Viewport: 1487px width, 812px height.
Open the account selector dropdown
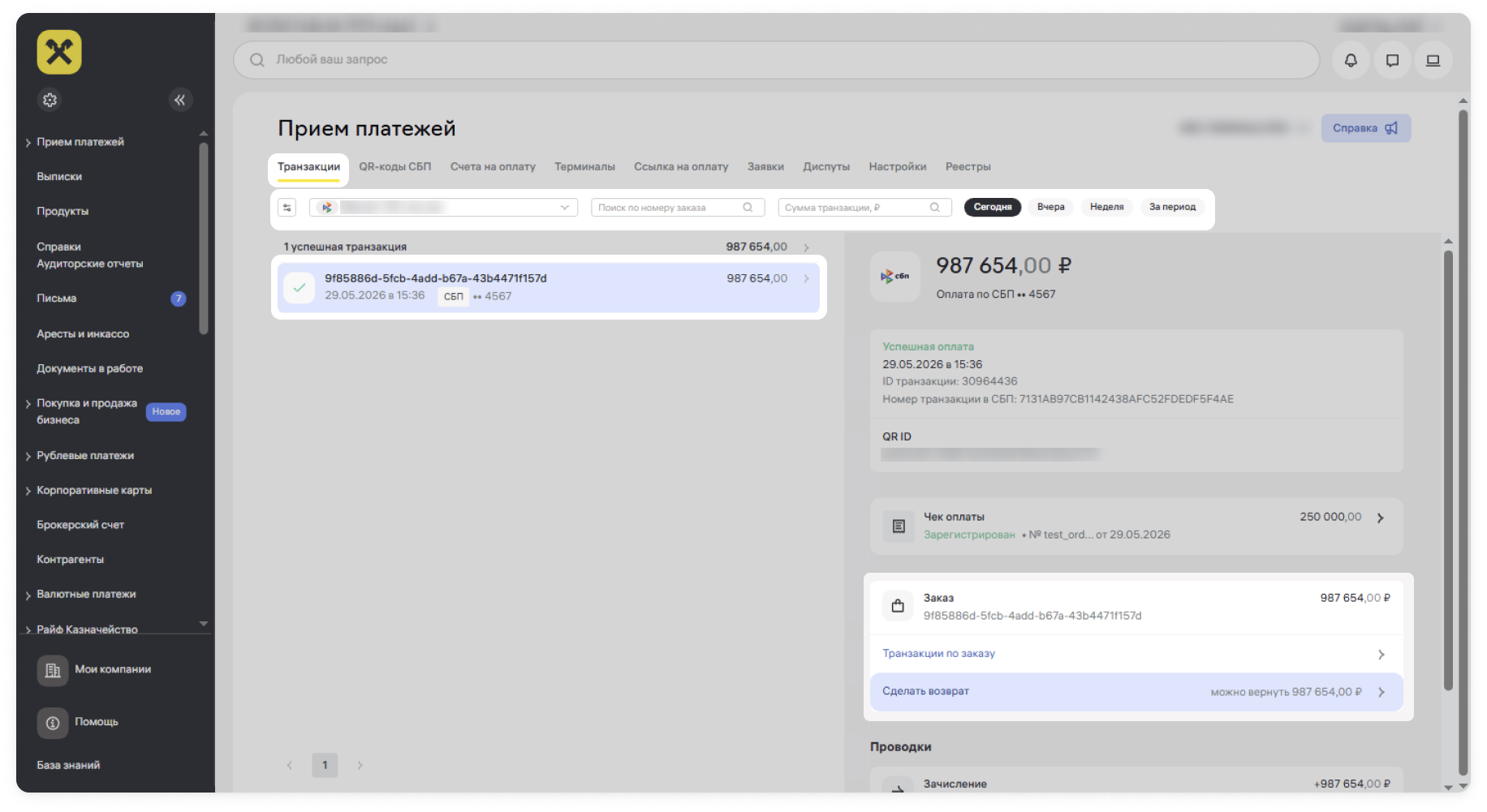point(443,208)
